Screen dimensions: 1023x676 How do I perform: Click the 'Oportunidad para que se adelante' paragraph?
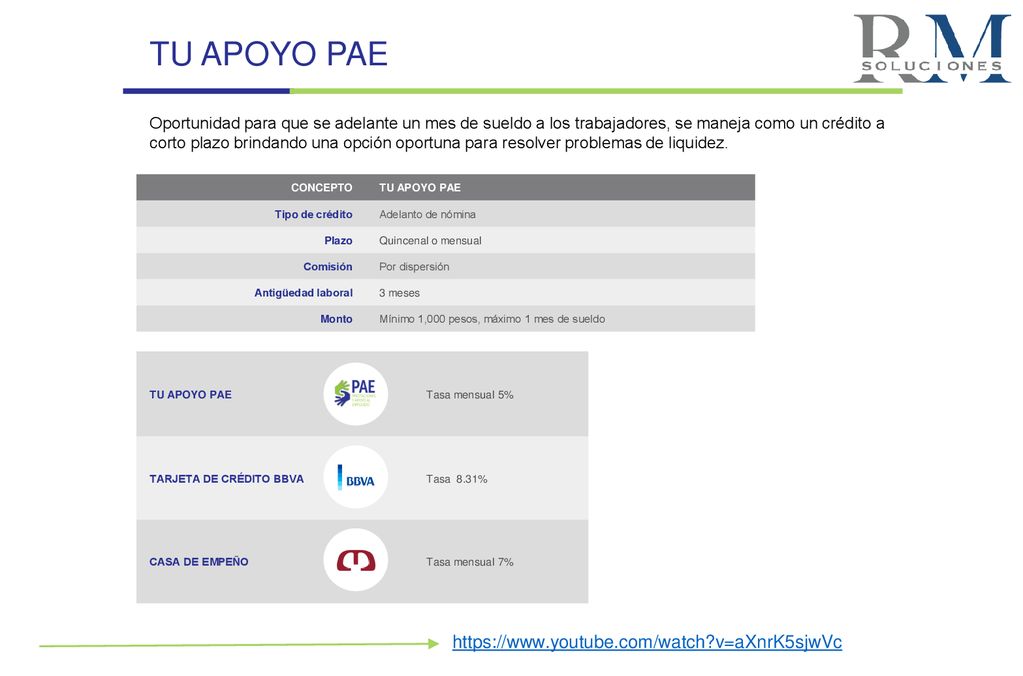[x=517, y=133]
